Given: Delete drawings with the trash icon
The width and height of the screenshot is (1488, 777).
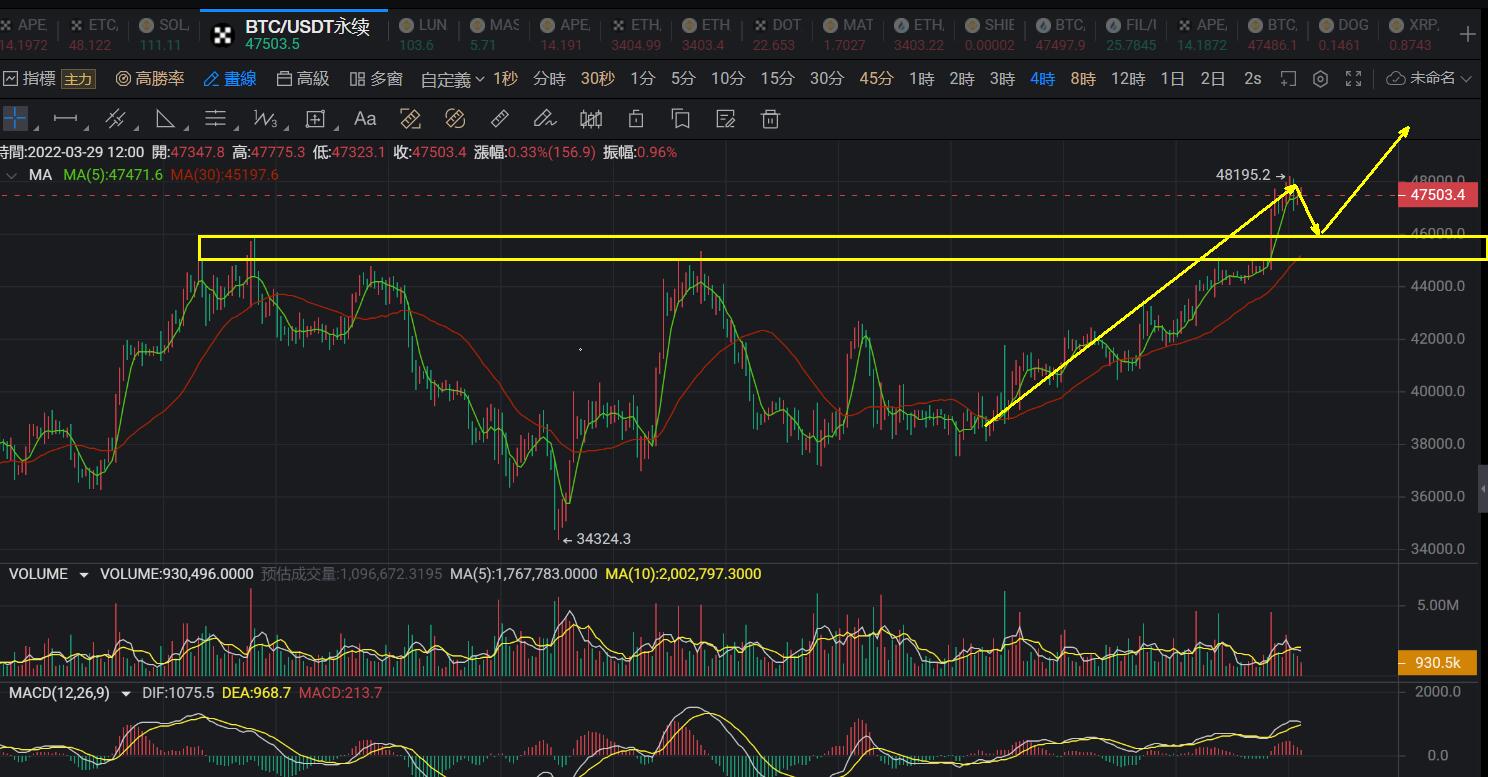Looking at the screenshot, I should coord(770,119).
